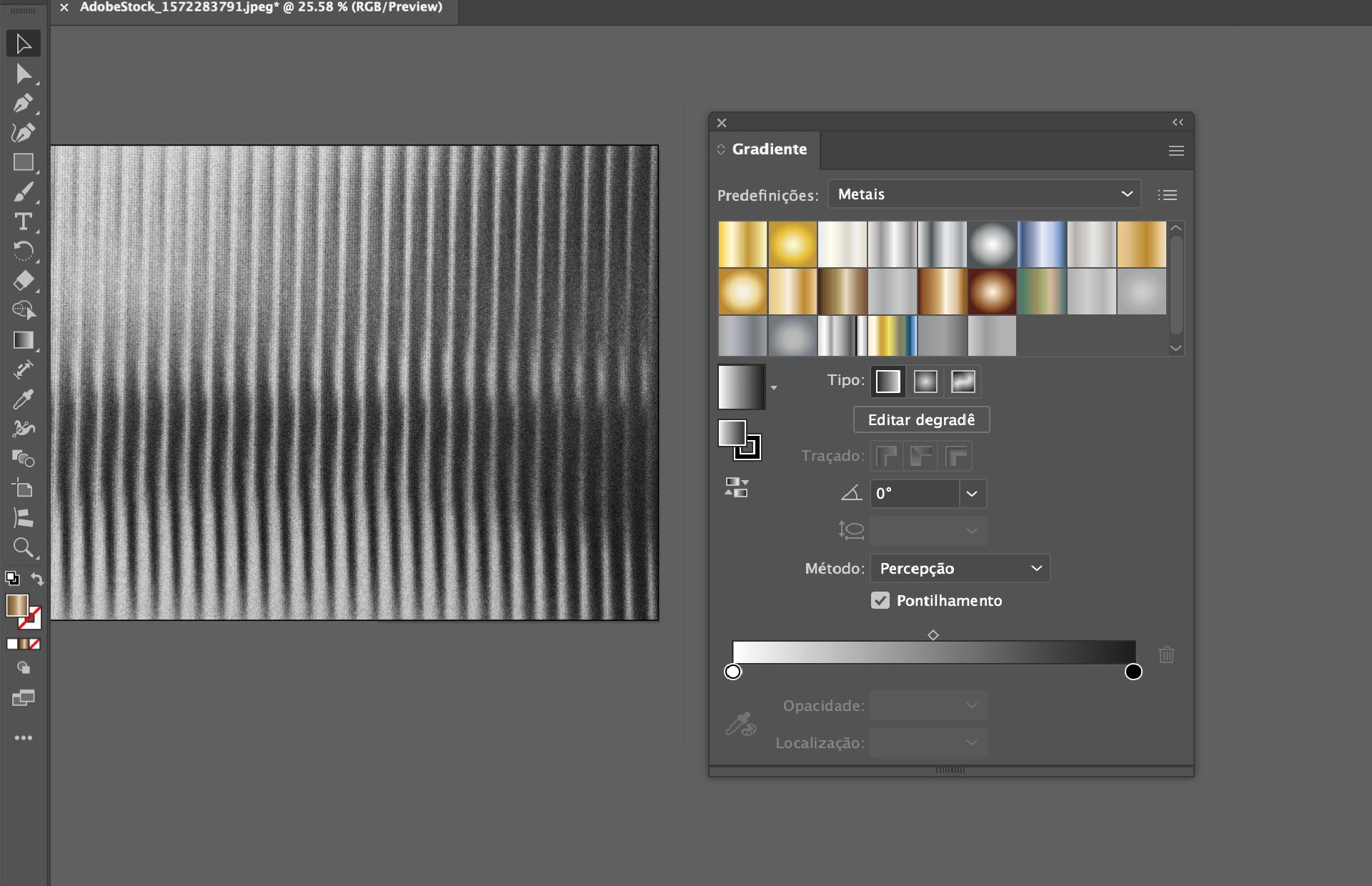This screenshot has width=1372, height=886.
Task: Click the gold gradient preset swatch
Action: [x=742, y=244]
